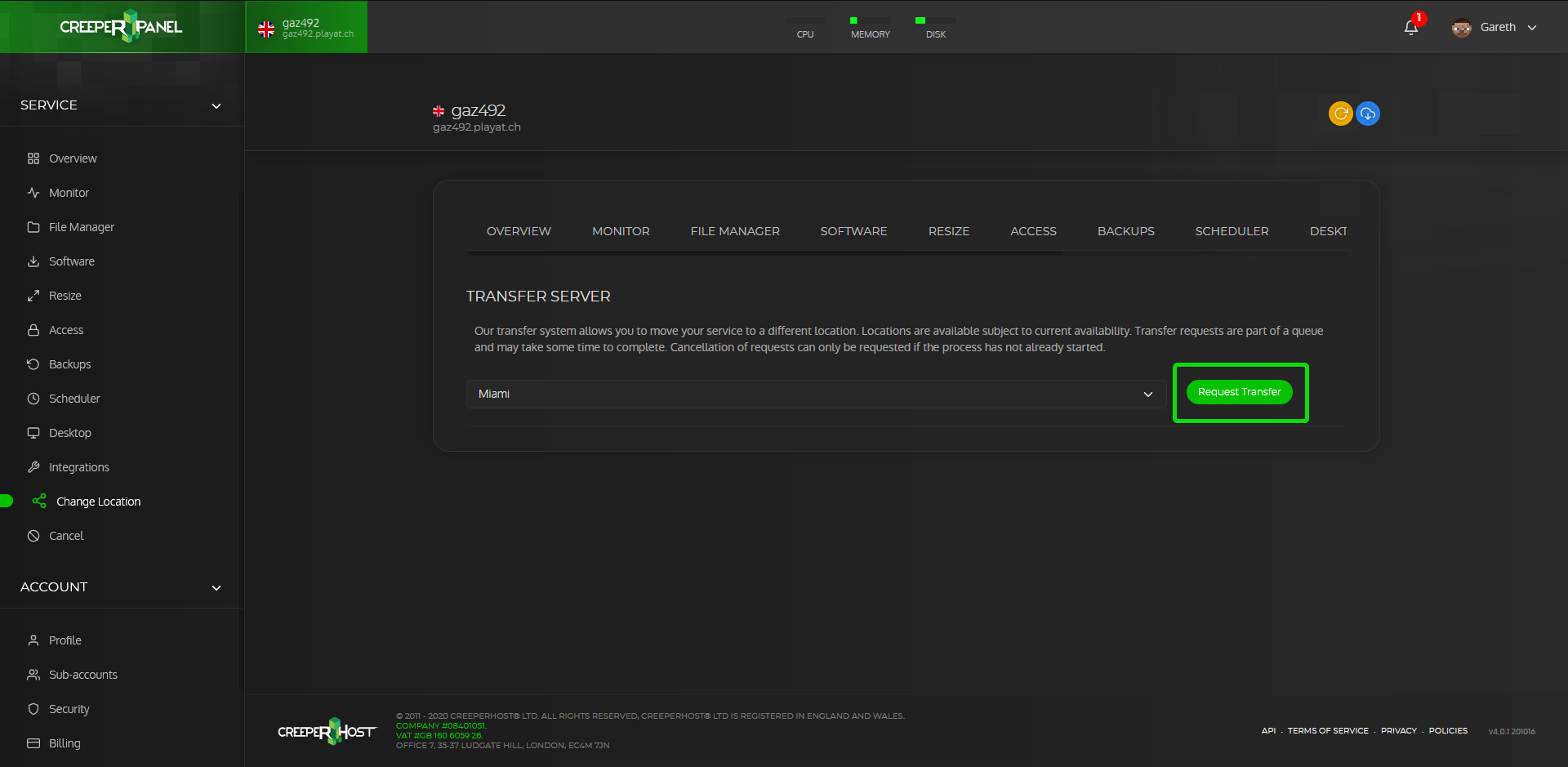The height and width of the screenshot is (767, 1568).
Task: Click the Profile person icon
Action: pos(33,640)
